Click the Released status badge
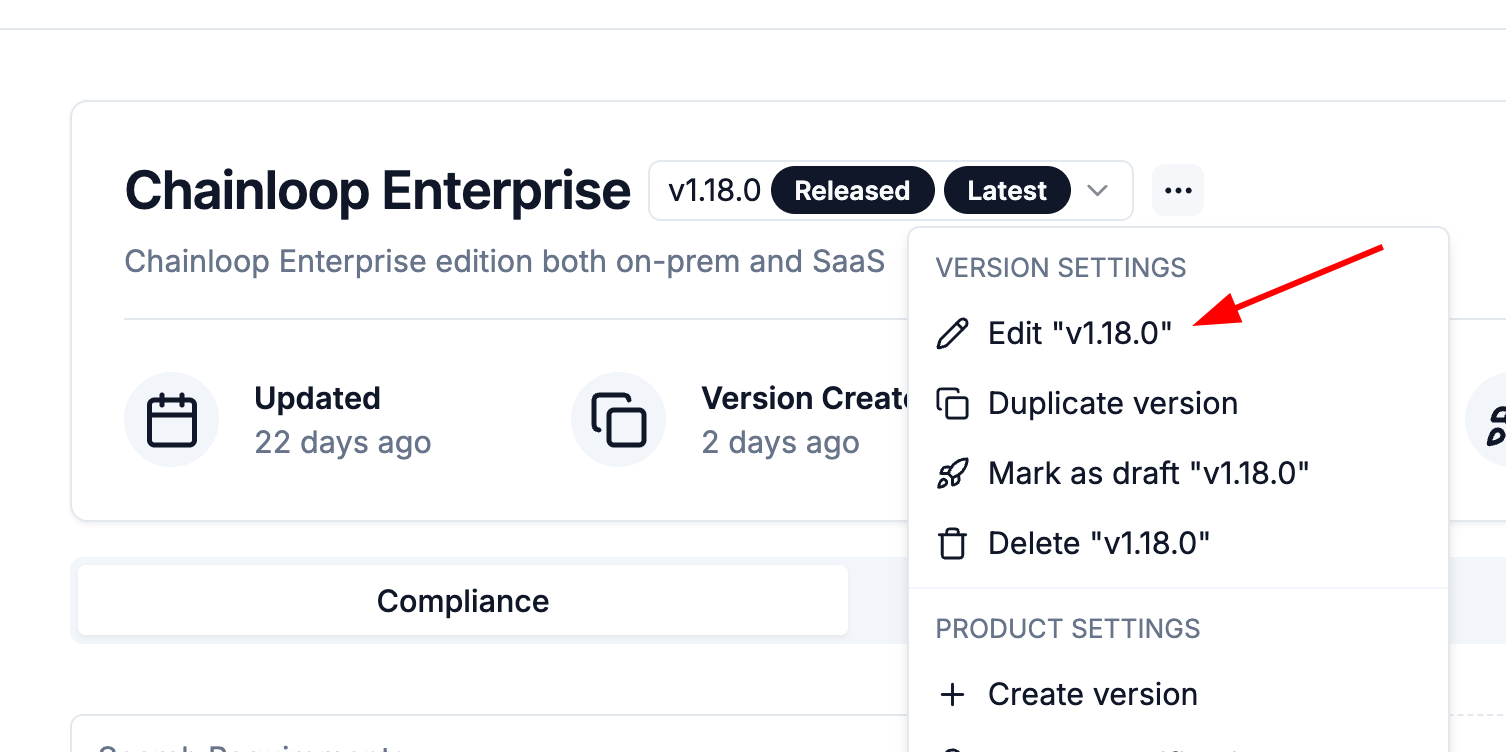This screenshot has width=1506, height=752. coord(852,190)
